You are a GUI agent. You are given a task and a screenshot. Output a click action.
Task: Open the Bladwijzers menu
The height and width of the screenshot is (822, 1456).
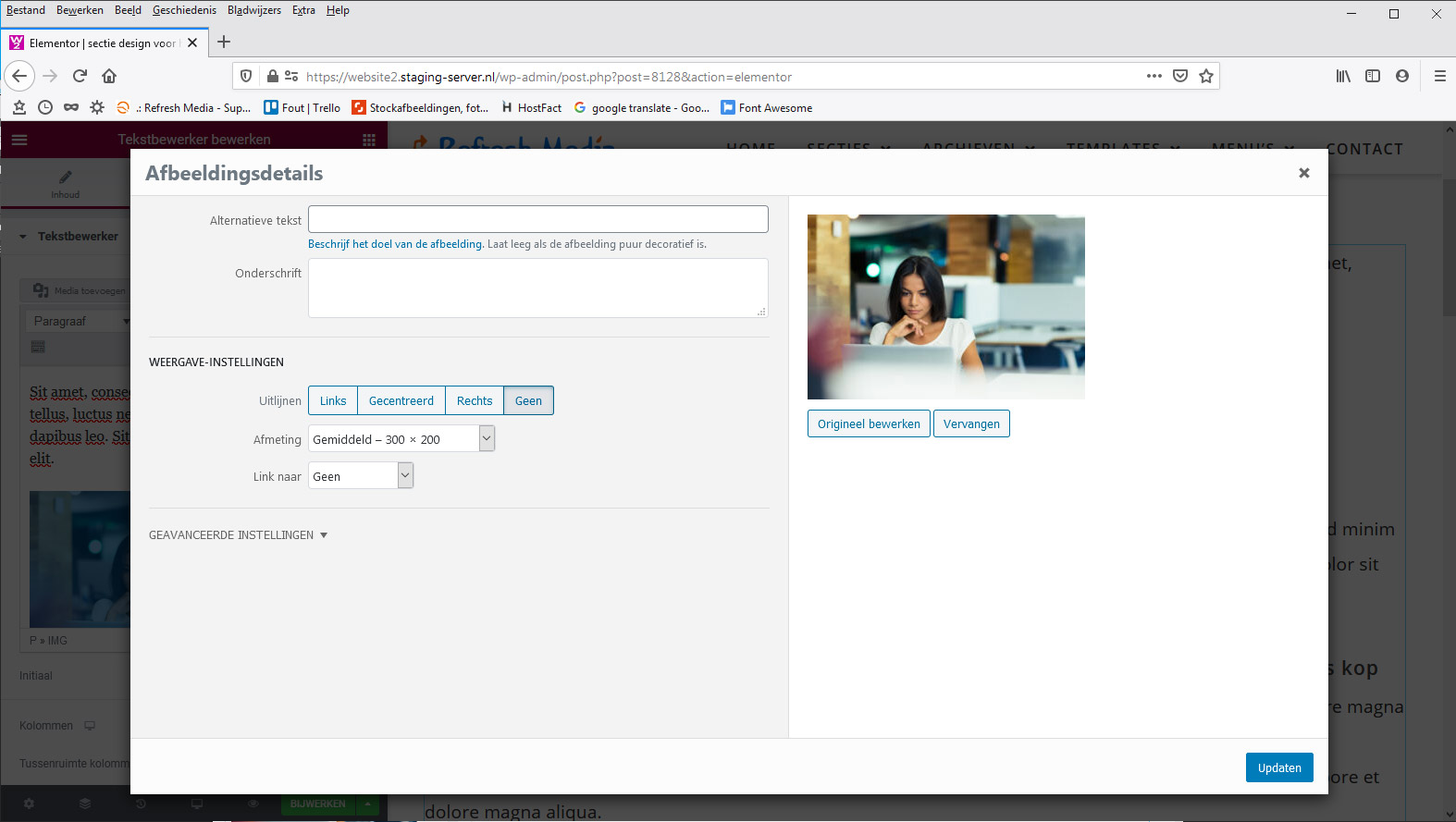click(x=253, y=10)
